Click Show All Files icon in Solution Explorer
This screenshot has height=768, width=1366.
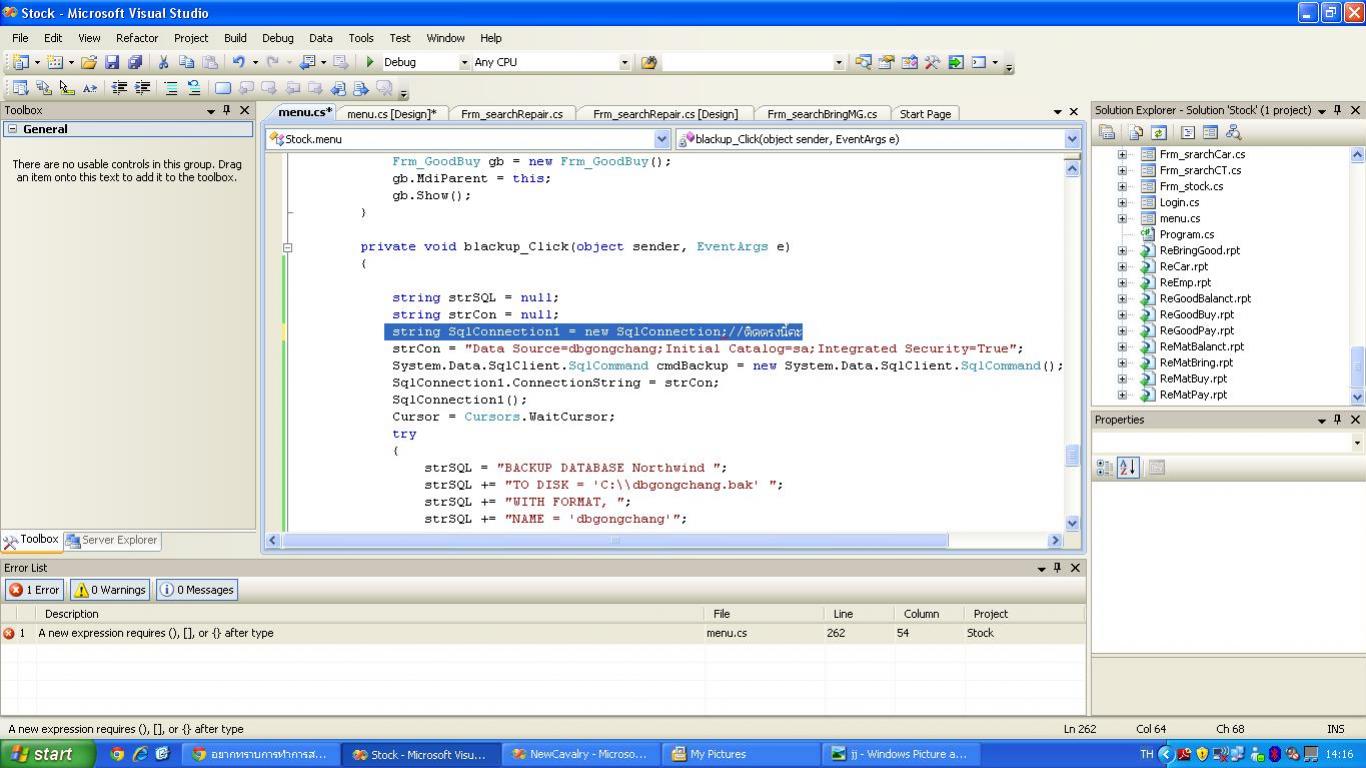point(1136,132)
